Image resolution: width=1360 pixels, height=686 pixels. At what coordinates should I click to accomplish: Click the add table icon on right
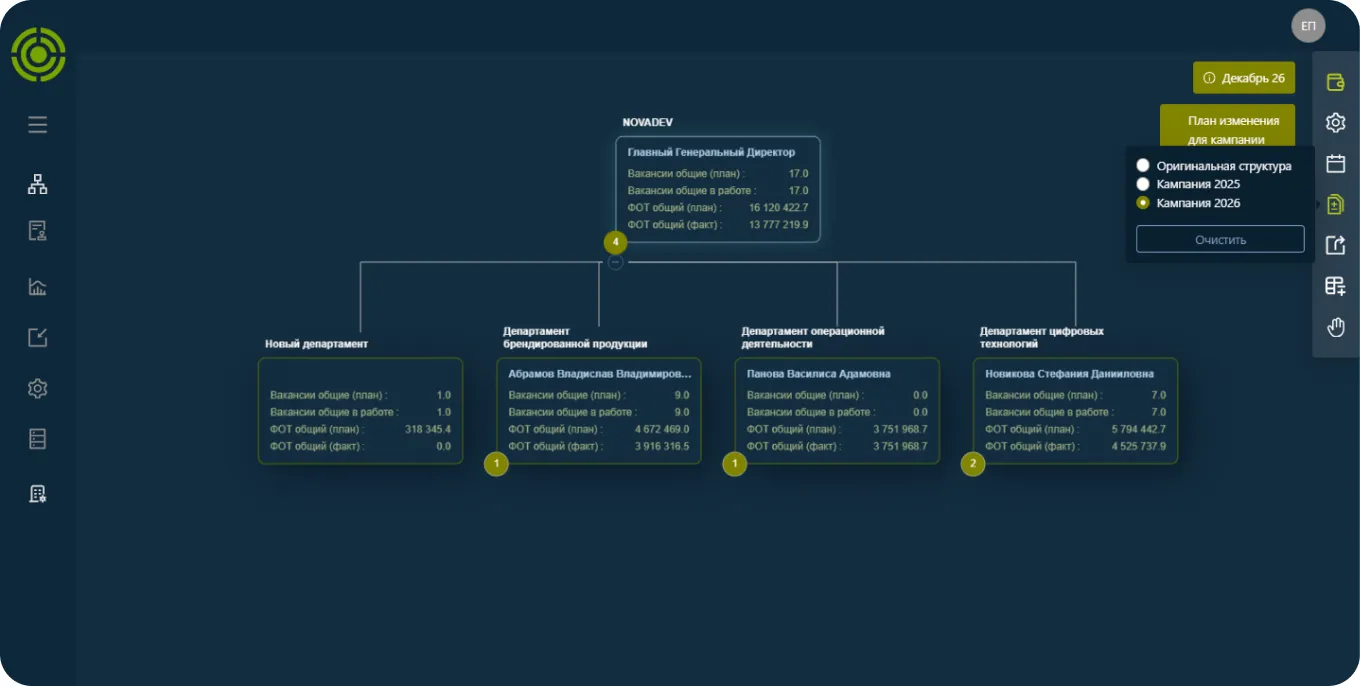click(x=1335, y=286)
